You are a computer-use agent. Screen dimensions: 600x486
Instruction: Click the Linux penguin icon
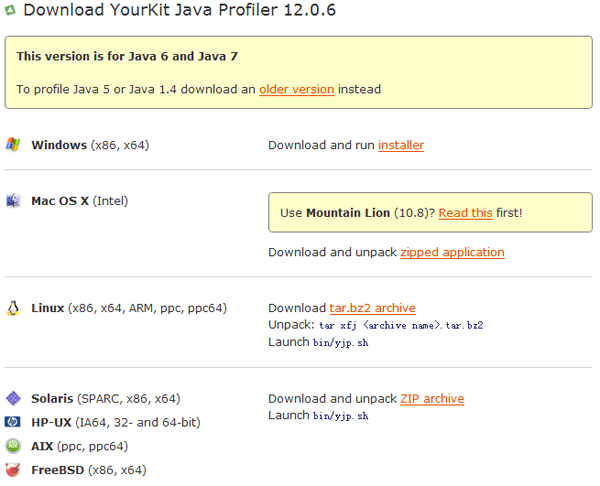pos(13,308)
